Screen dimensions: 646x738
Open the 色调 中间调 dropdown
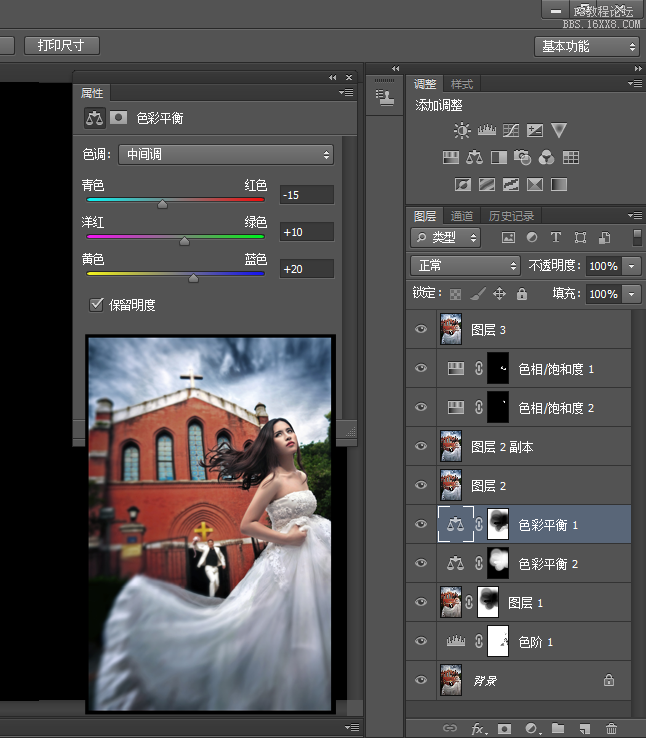[226, 154]
